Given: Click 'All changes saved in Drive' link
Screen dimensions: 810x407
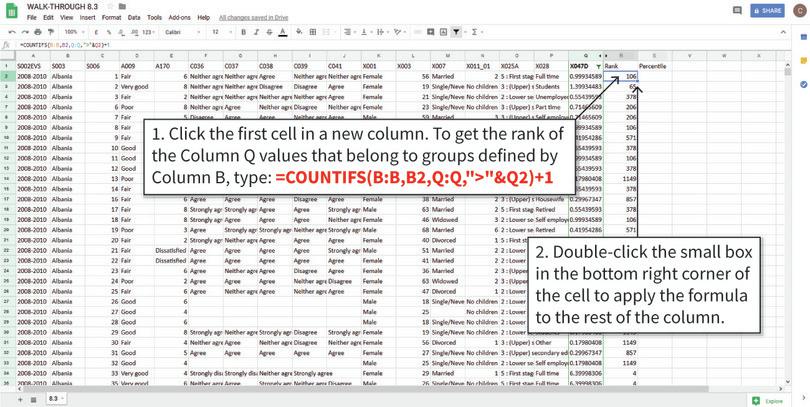Looking at the screenshot, I should pos(253,18).
